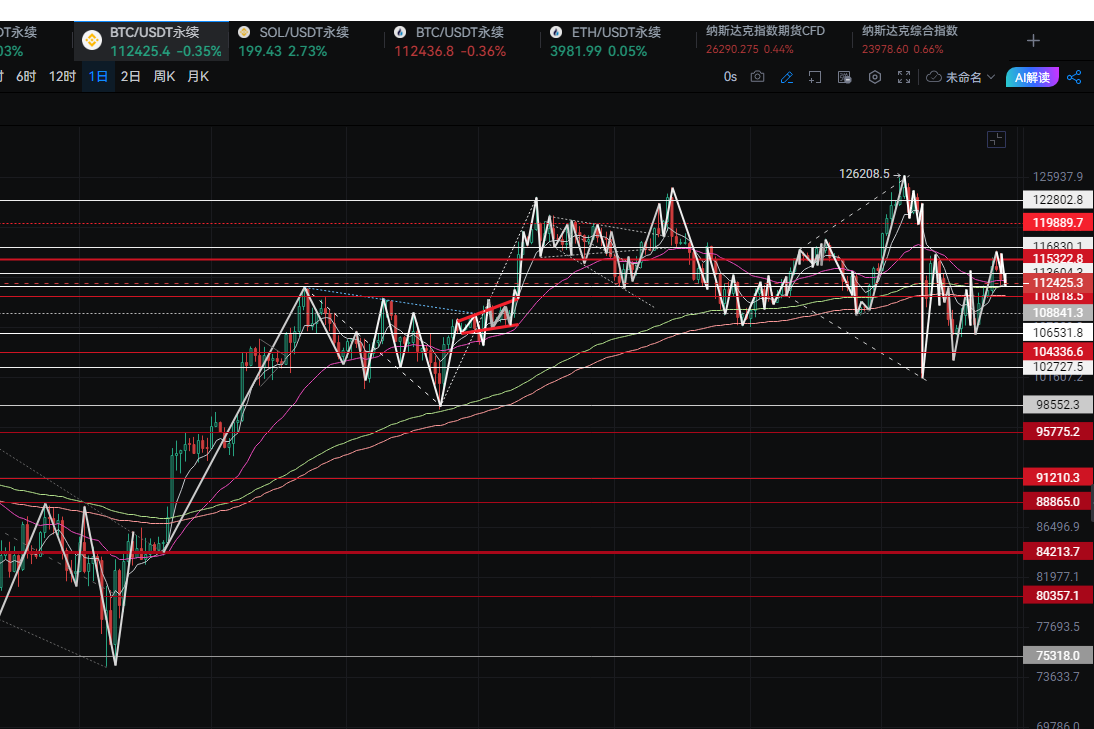Viewport: 1094px width, 729px height.
Task: Click the indicator template icon with minus badge
Action: [x=845, y=77]
